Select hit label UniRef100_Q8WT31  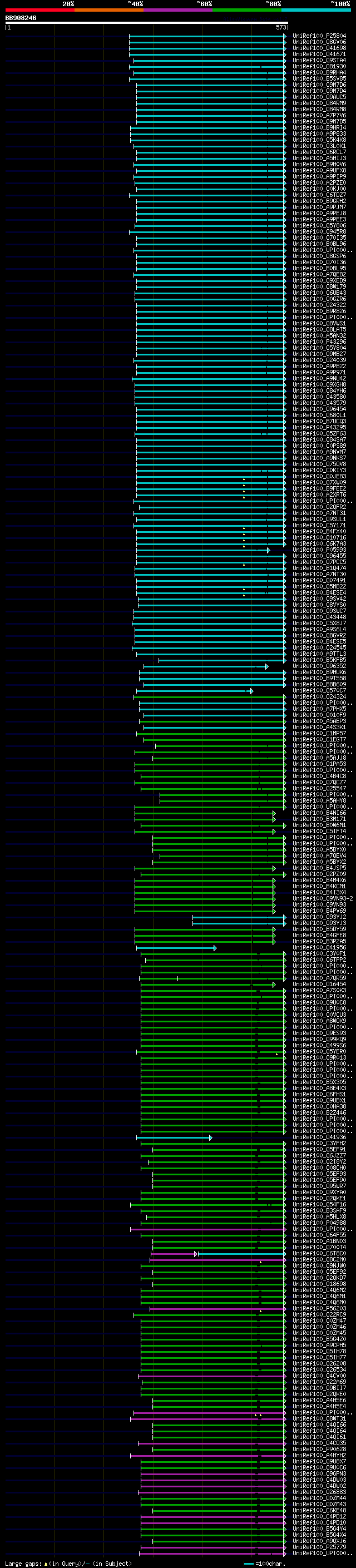coord(319,1418)
